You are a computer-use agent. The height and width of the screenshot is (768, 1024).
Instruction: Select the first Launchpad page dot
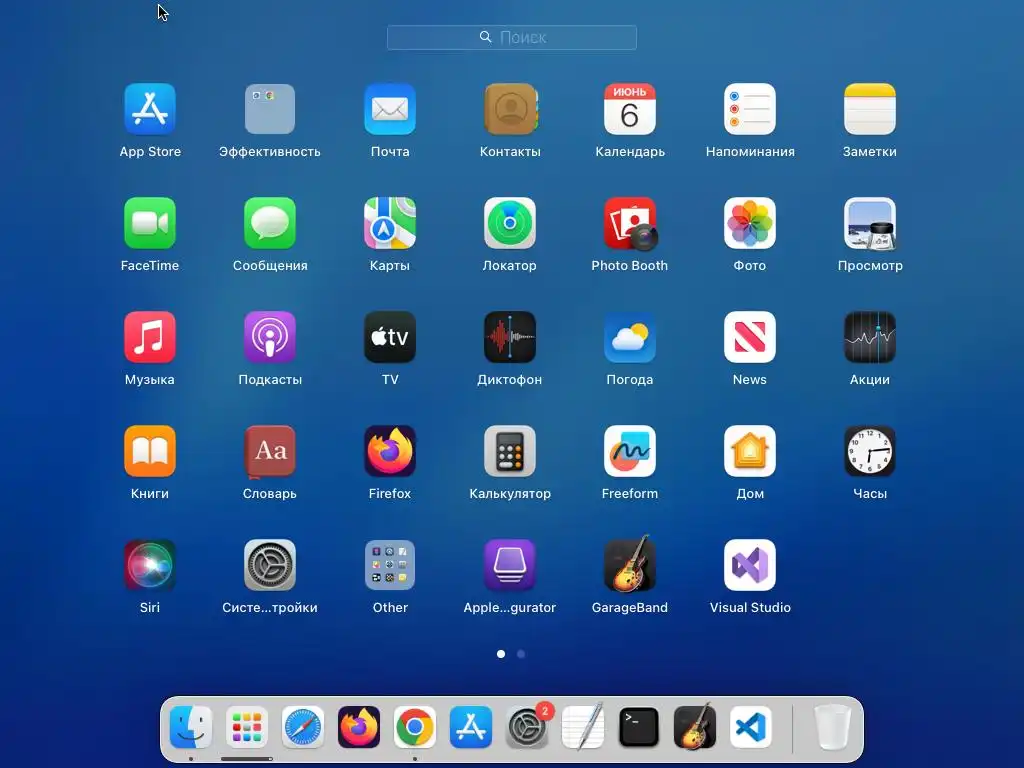[501, 654]
